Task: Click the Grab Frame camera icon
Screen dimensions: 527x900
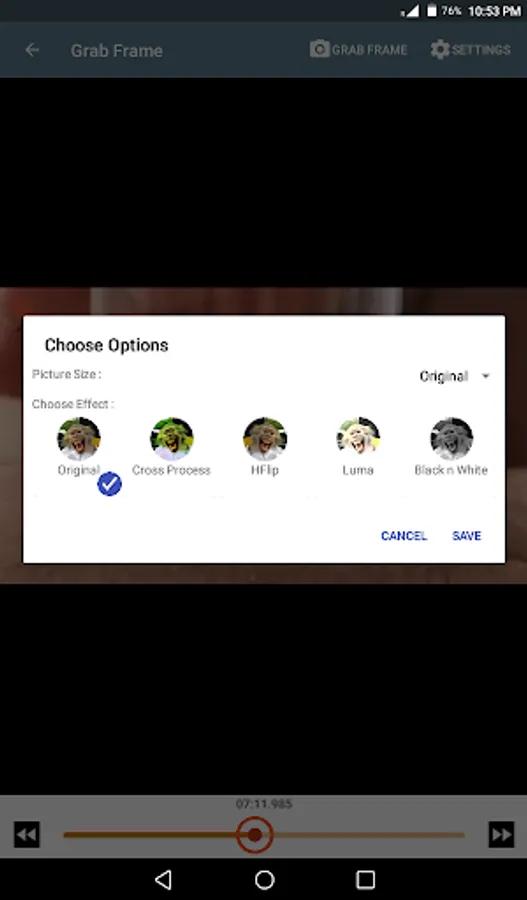Action: [x=320, y=49]
